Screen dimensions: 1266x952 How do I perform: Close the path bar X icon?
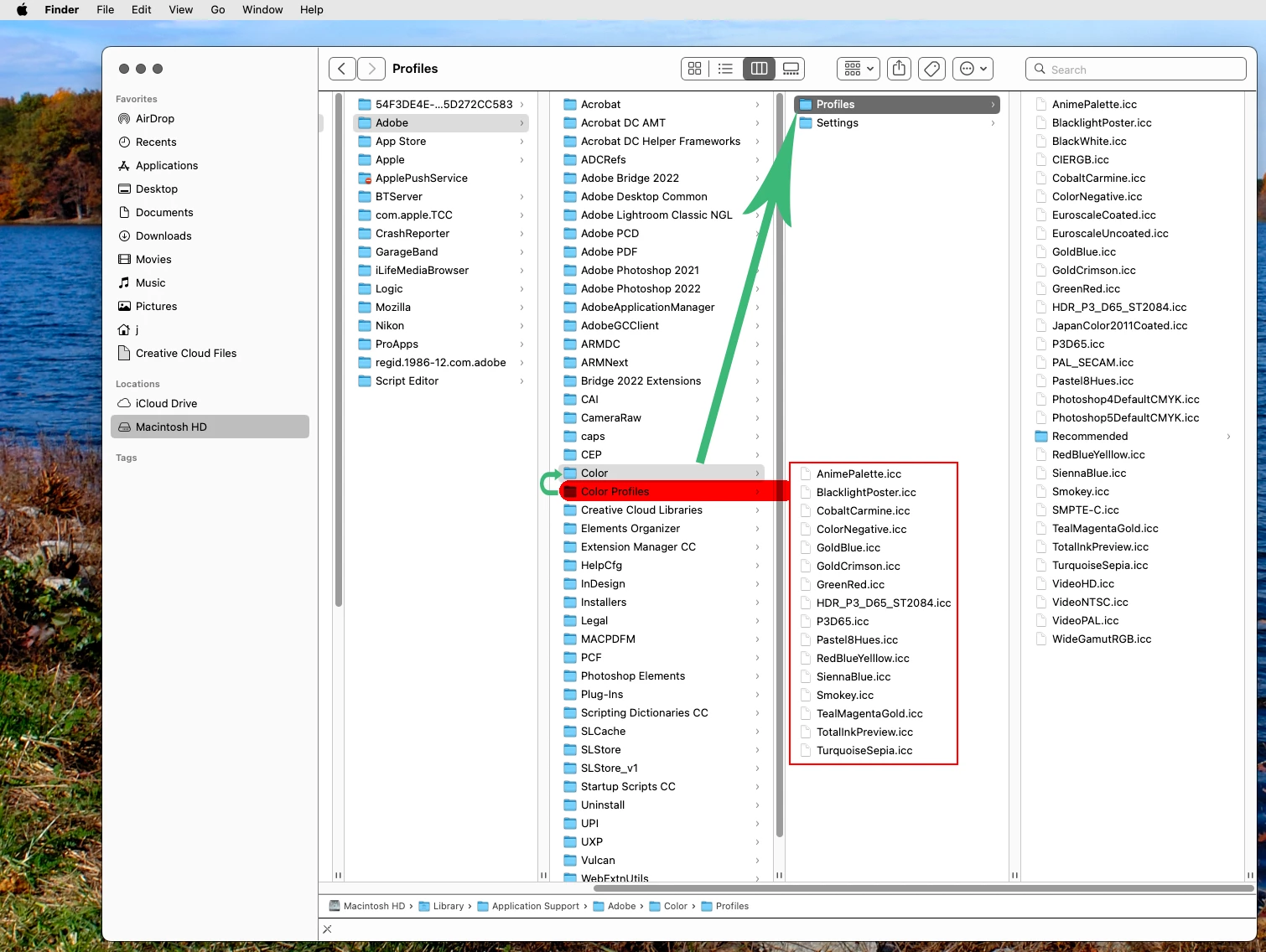[x=328, y=929]
